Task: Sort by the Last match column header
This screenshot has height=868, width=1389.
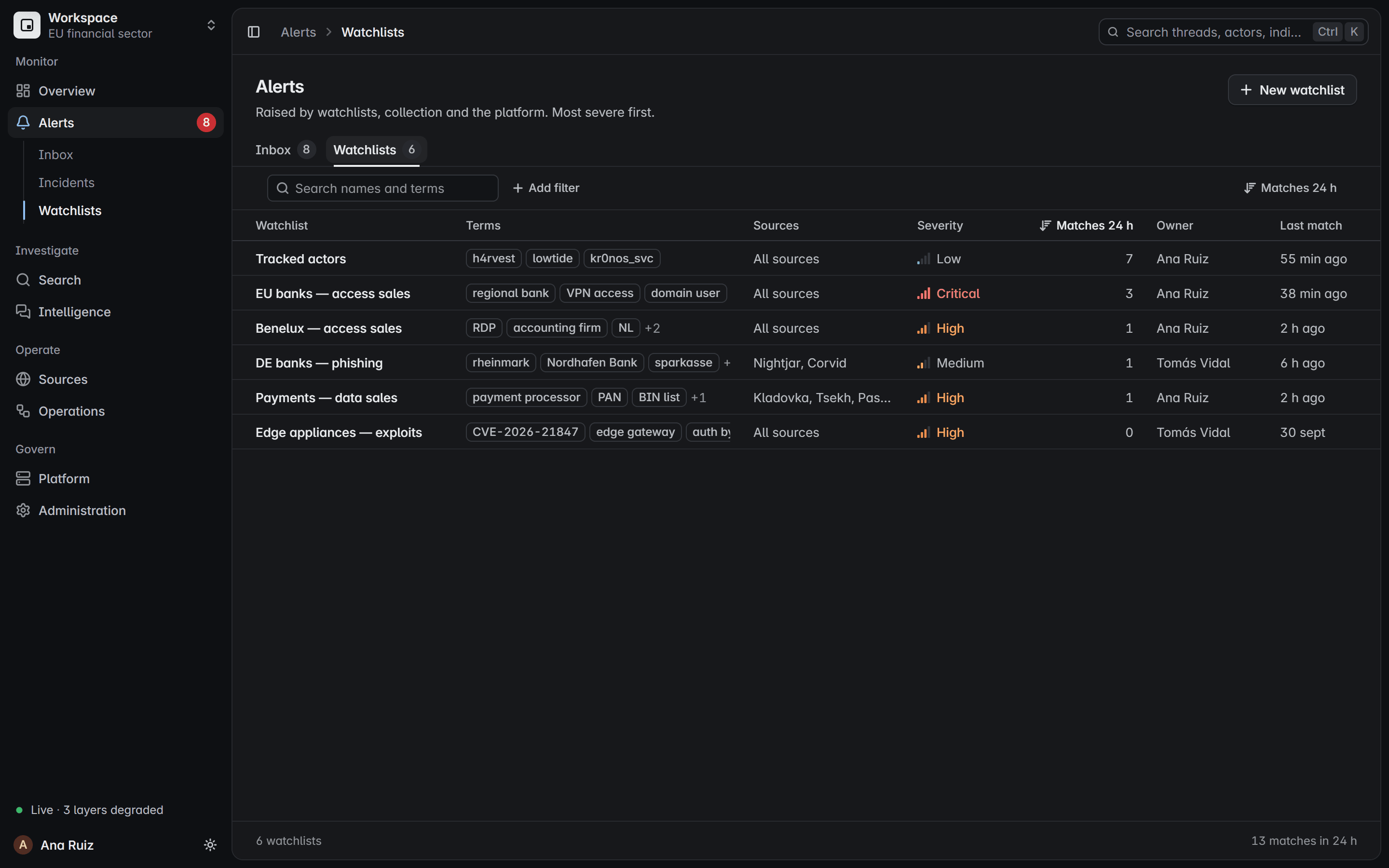Action: click(x=1310, y=226)
